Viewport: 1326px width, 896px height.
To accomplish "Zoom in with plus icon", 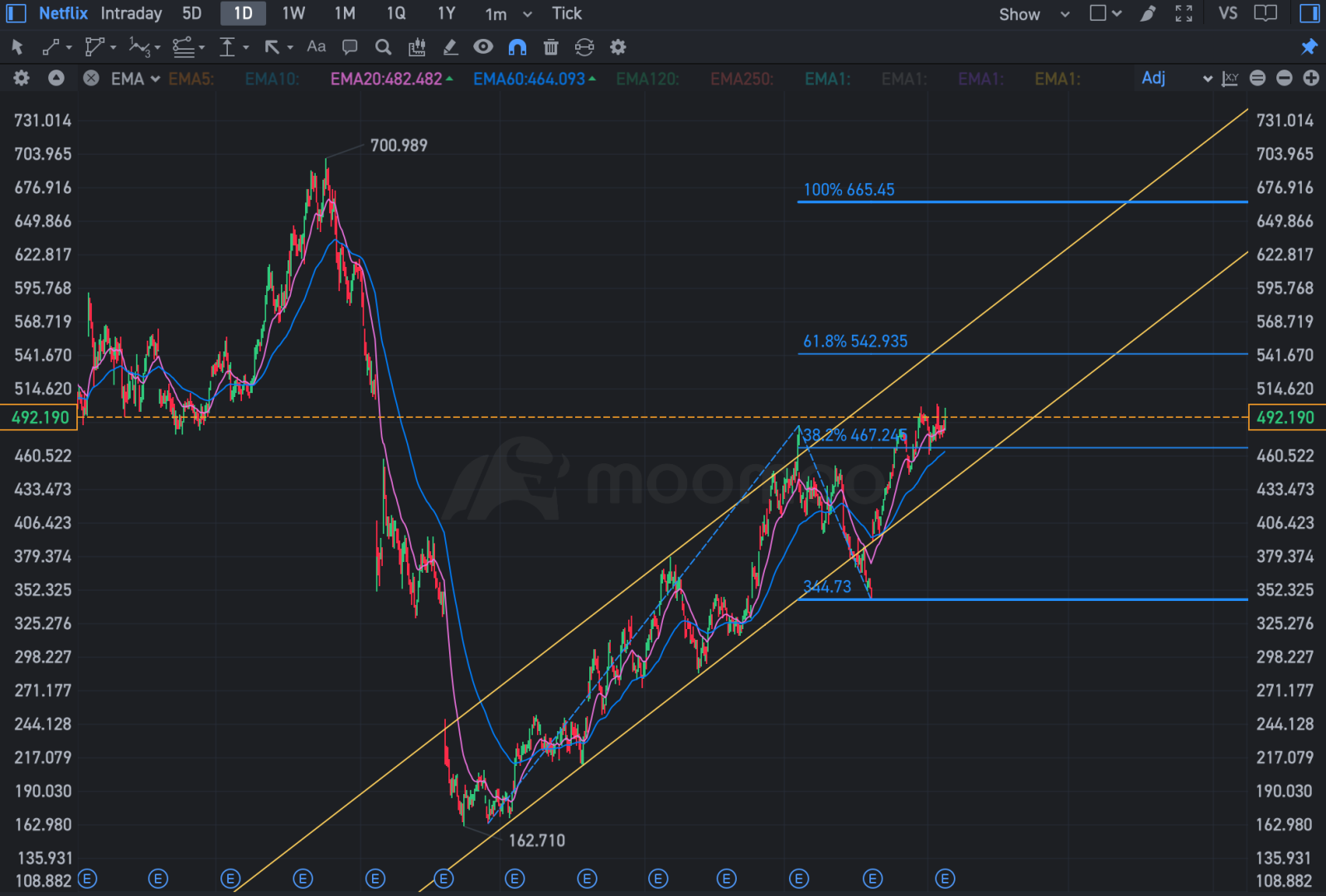I will (1311, 78).
